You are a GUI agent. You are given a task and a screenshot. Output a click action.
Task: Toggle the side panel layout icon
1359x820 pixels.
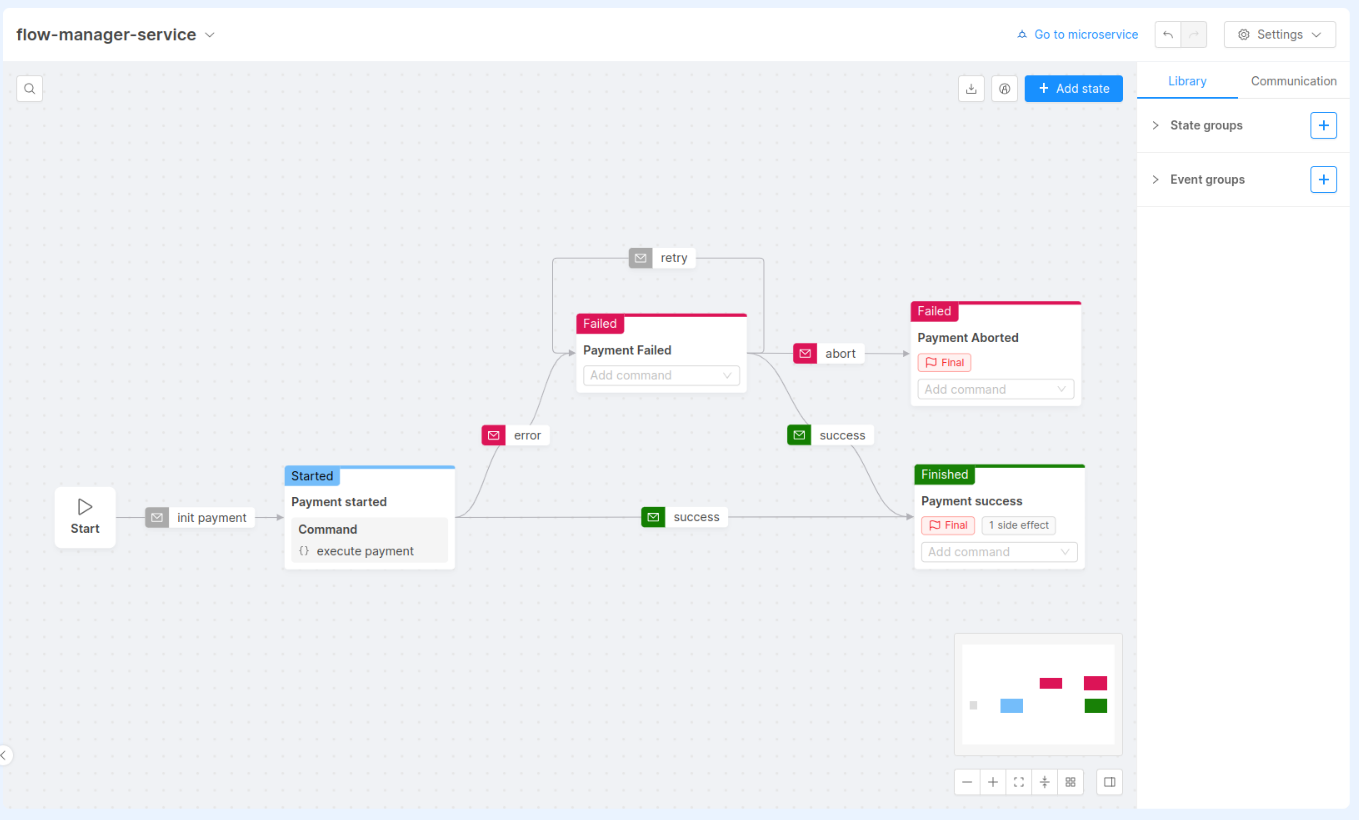click(x=1109, y=781)
